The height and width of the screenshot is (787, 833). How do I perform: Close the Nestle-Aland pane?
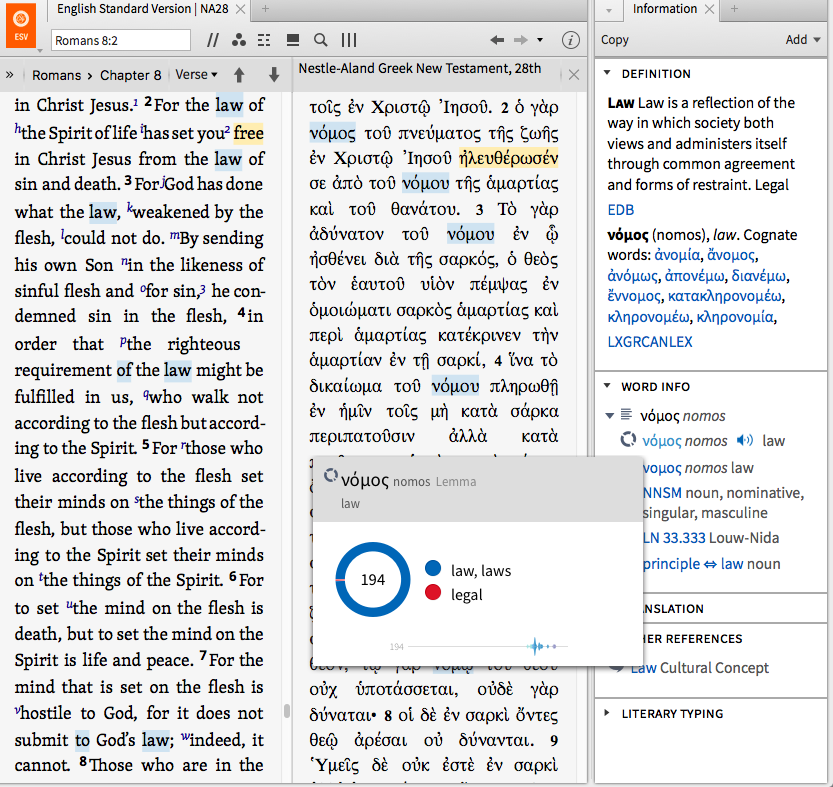[x=574, y=75]
